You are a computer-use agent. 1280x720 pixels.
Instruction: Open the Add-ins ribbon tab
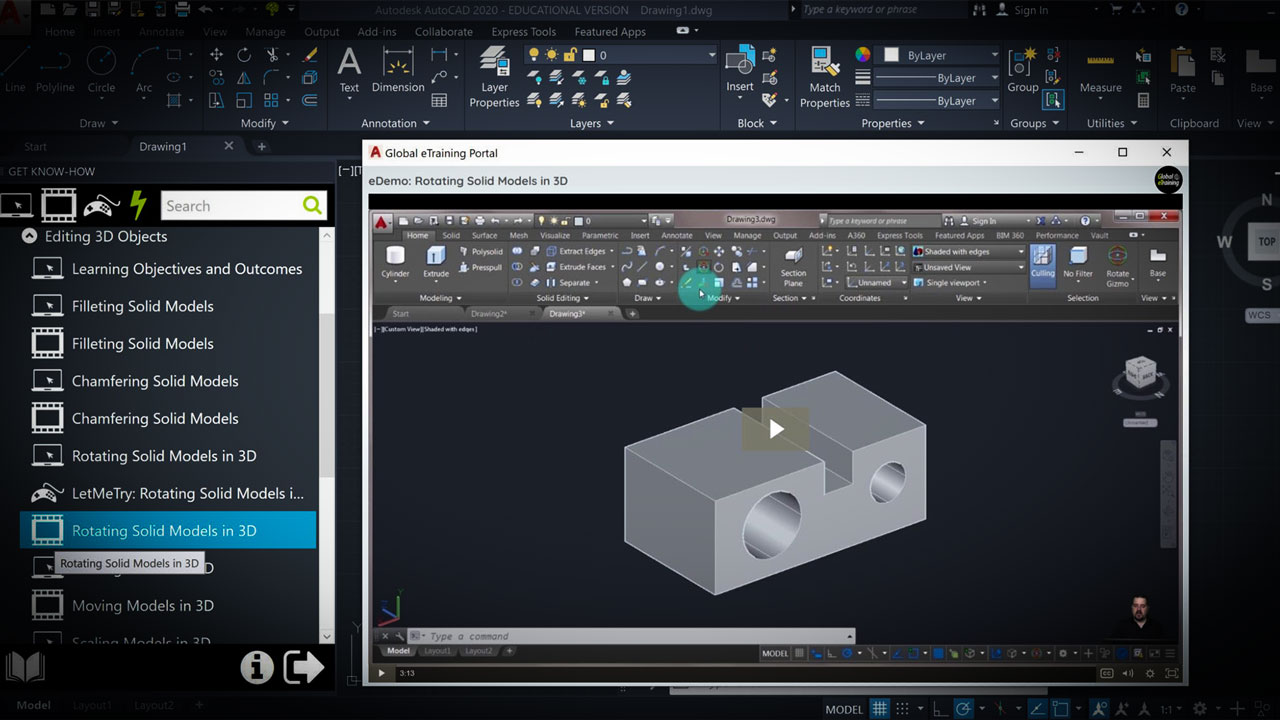point(377,32)
